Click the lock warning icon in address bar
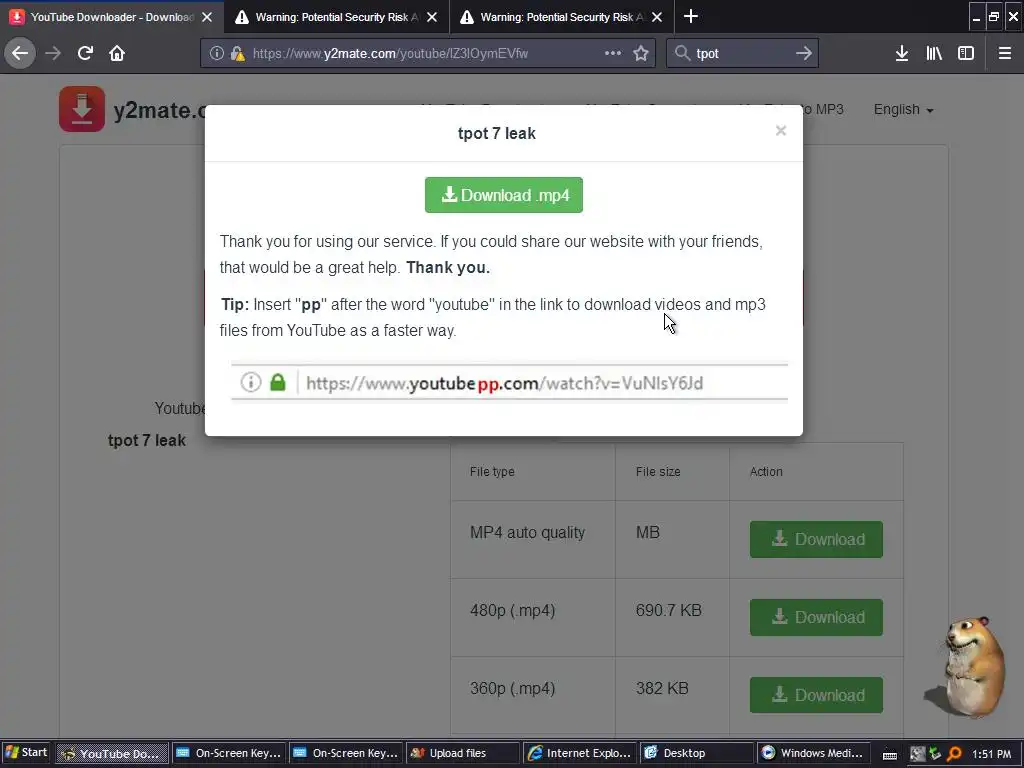This screenshot has width=1024, height=768. (237, 53)
